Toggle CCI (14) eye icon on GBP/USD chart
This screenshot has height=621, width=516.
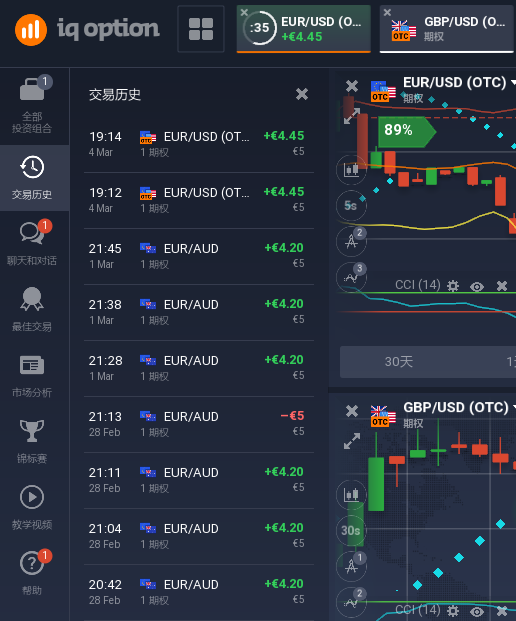(x=477, y=611)
